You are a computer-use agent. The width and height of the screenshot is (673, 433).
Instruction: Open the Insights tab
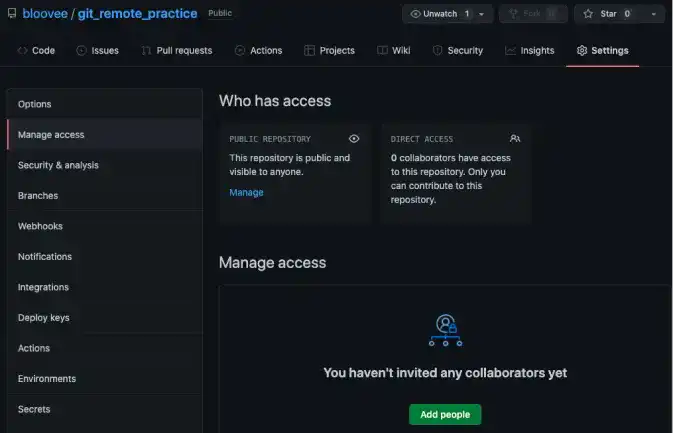click(x=530, y=51)
